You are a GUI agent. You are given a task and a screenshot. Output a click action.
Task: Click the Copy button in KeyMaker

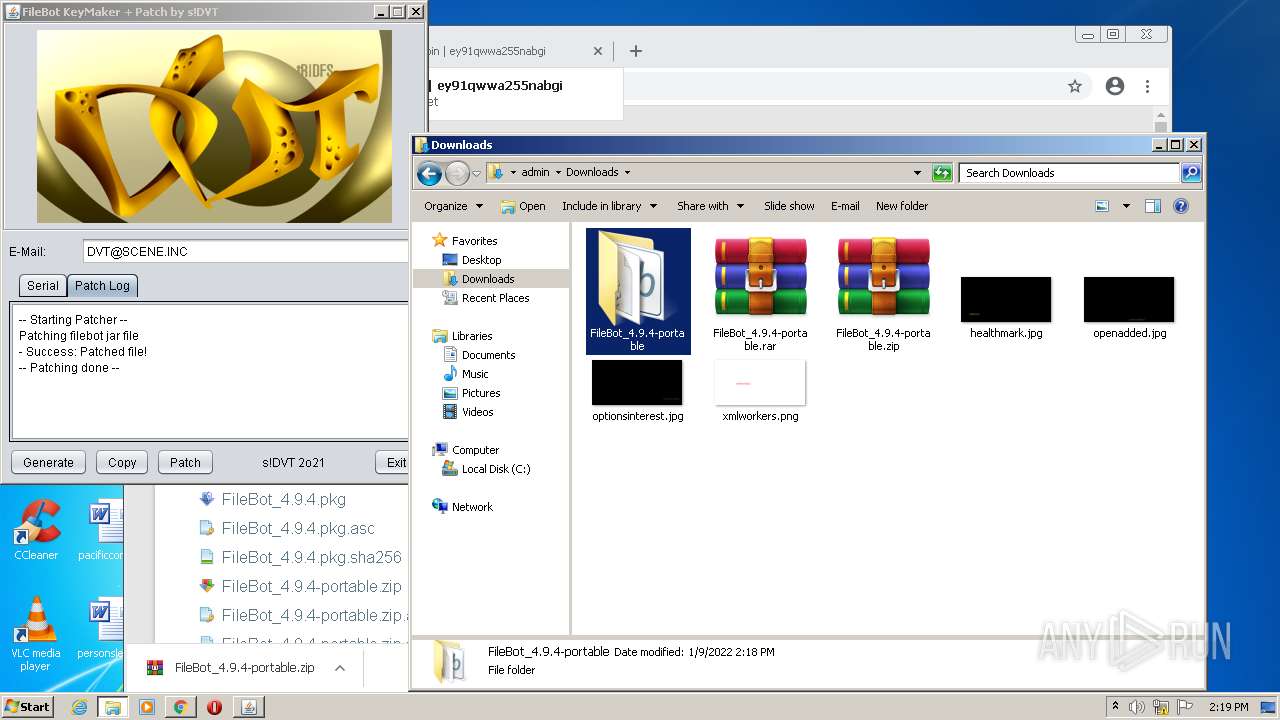tap(122, 462)
